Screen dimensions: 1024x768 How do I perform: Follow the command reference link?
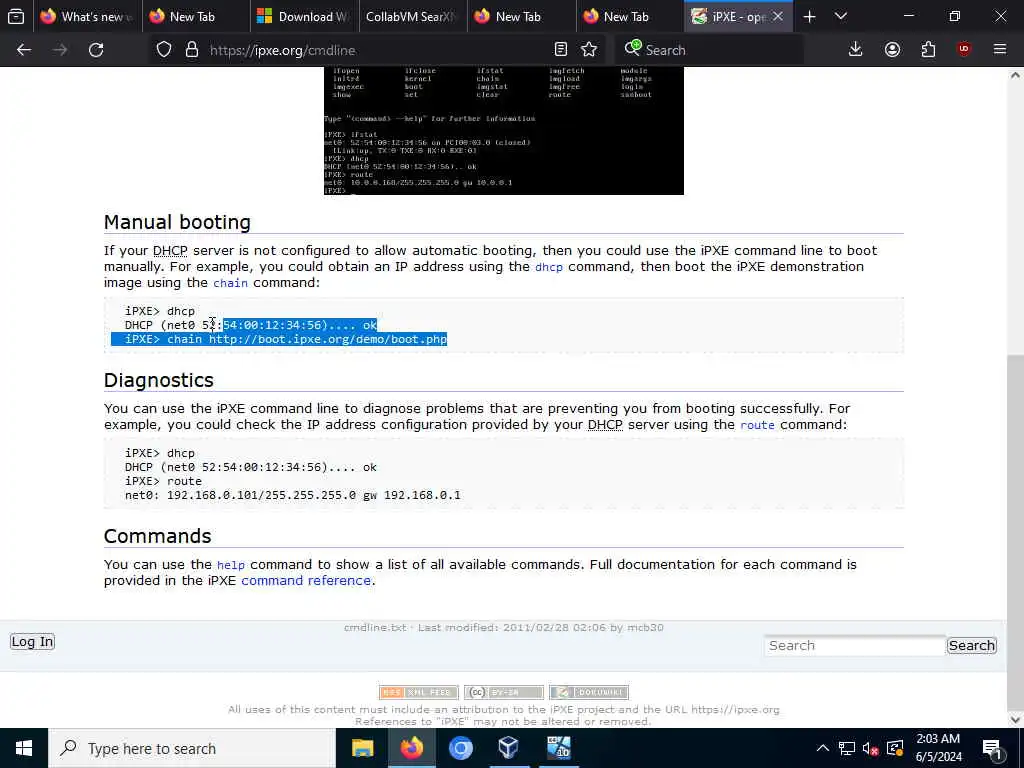coord(306,581)
